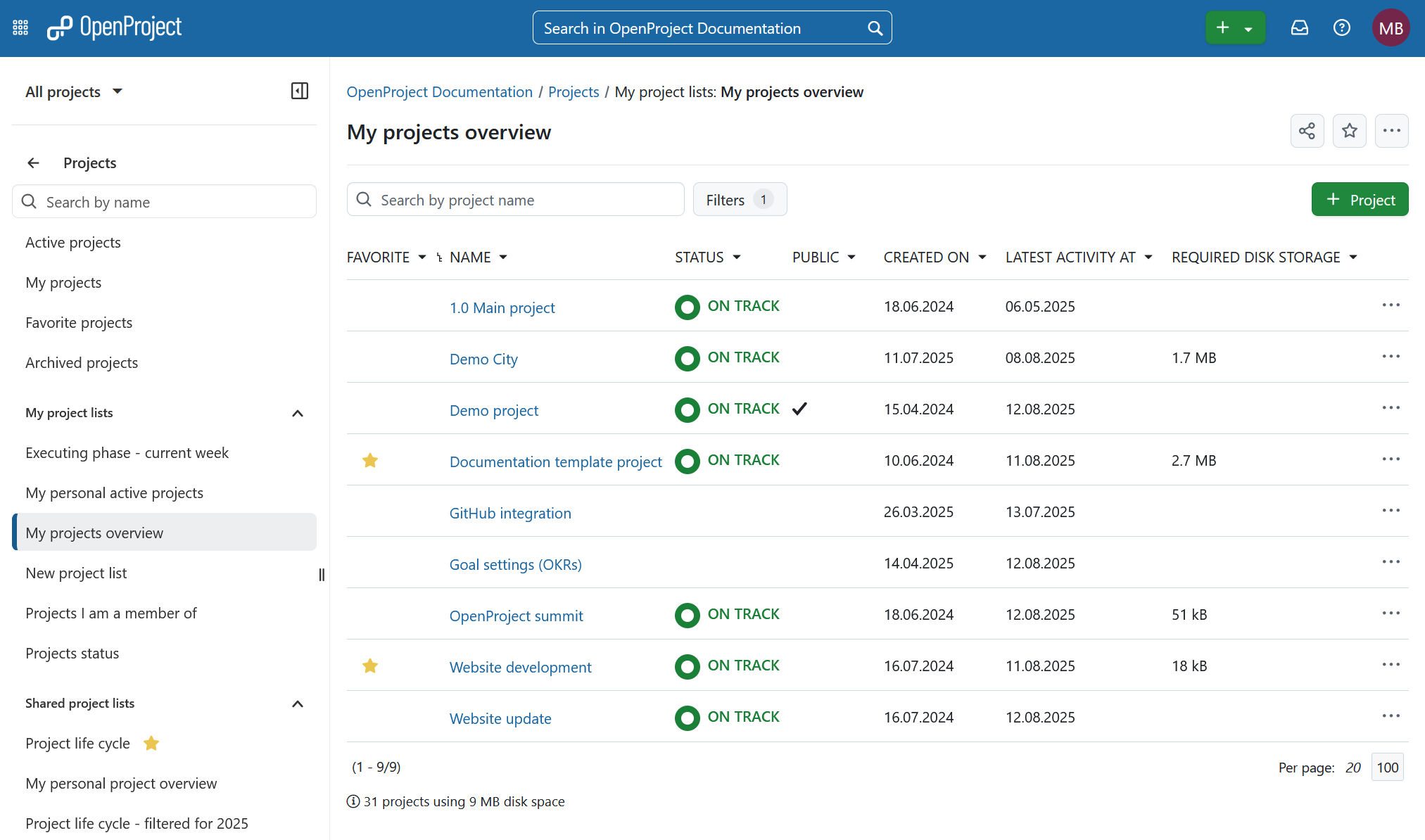
Task: Open the apps grid menu
Action: (x=20, y=27)
